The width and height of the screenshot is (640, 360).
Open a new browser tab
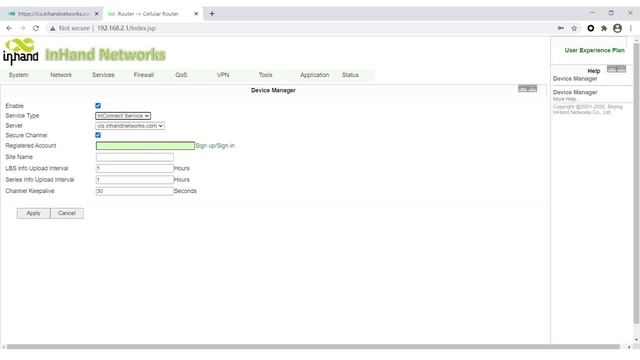212,13
